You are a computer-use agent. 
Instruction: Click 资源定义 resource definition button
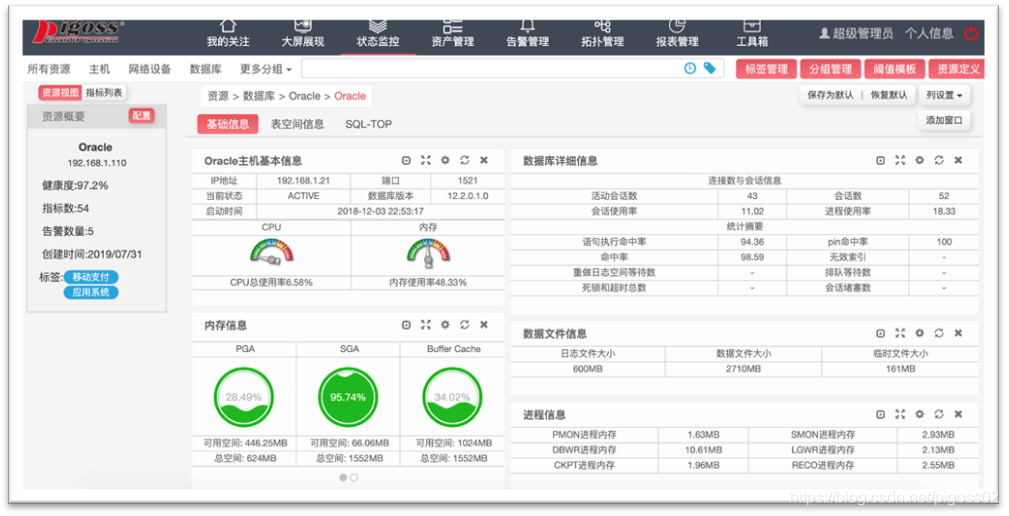click(958, 69)
